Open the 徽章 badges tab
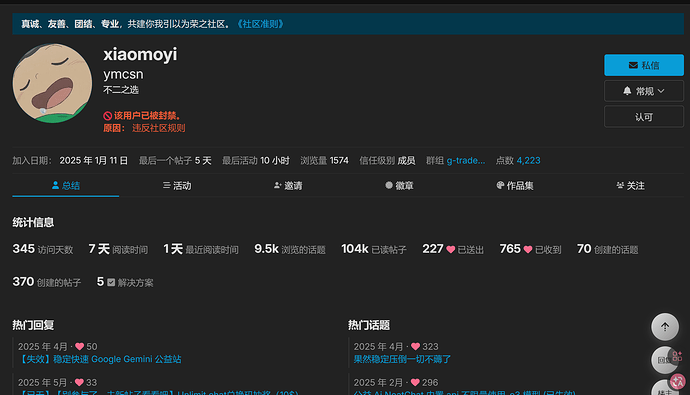The height and width of the screenshot is (395, 690). (399, 186)
